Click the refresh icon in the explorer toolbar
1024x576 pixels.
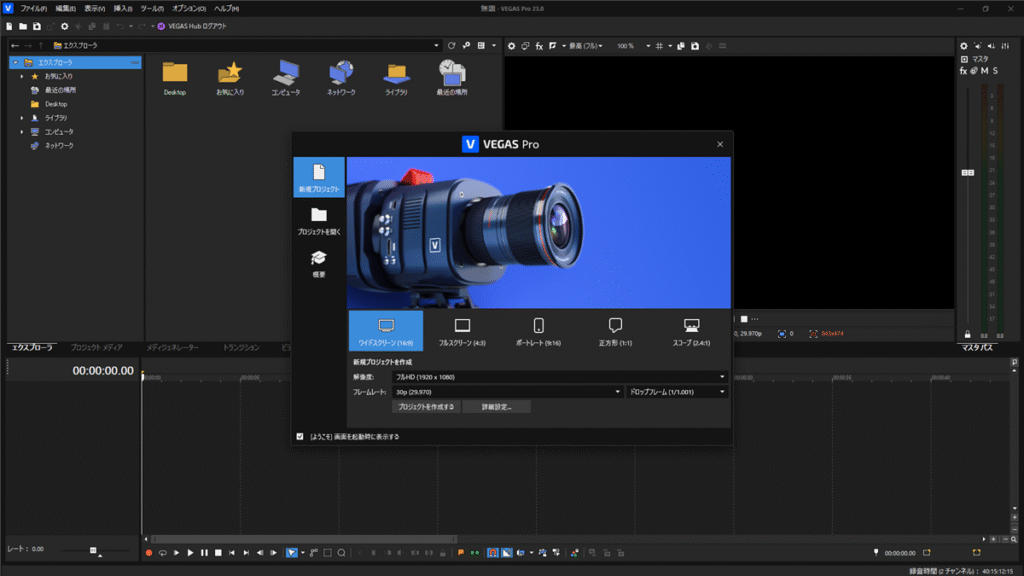click(x=452, y=46)
